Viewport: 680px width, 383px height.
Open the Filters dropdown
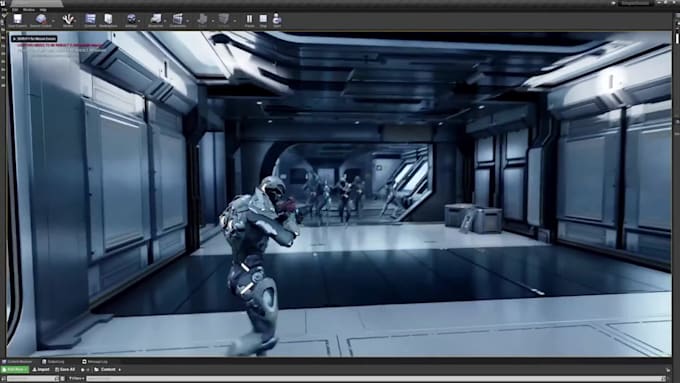point(76,379)
